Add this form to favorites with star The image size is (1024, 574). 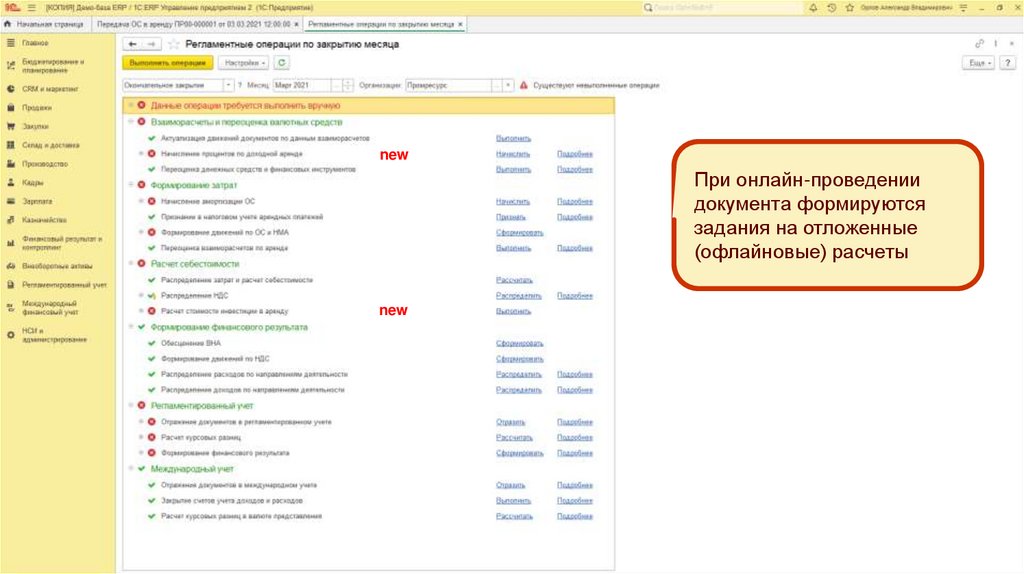tap(174, 44)
